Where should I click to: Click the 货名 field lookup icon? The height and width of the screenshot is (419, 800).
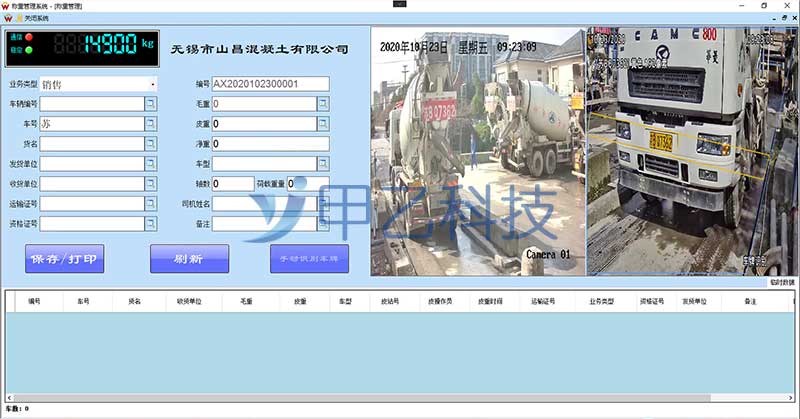(151, 144)
